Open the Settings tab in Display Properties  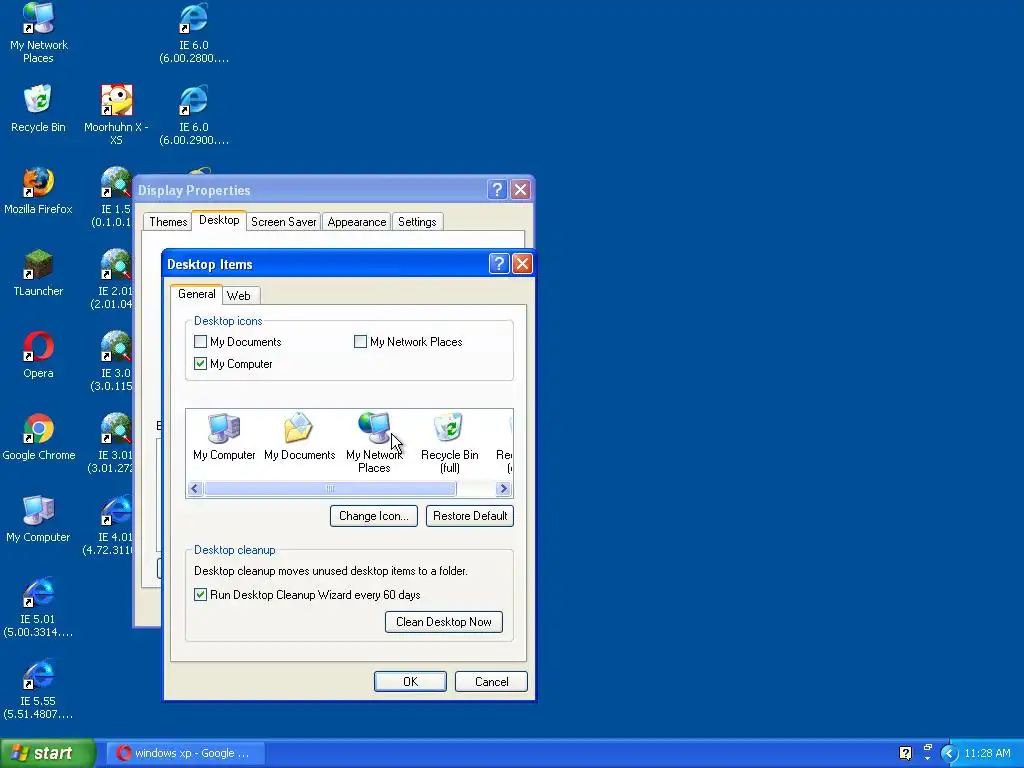click(417, 222)
